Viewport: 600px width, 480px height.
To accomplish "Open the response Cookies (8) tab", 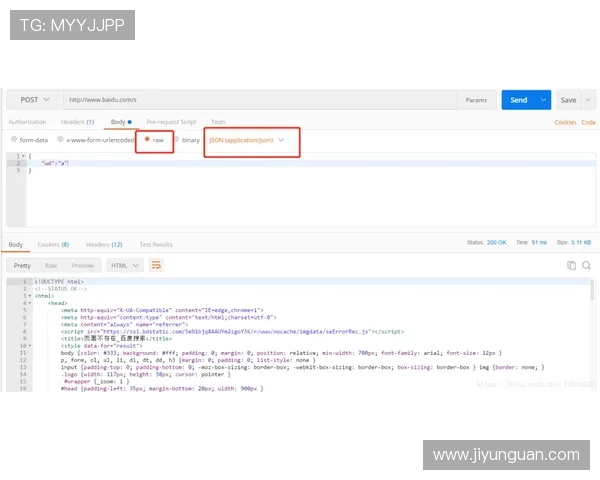I will pyautogui.click(x=53, y=244).
